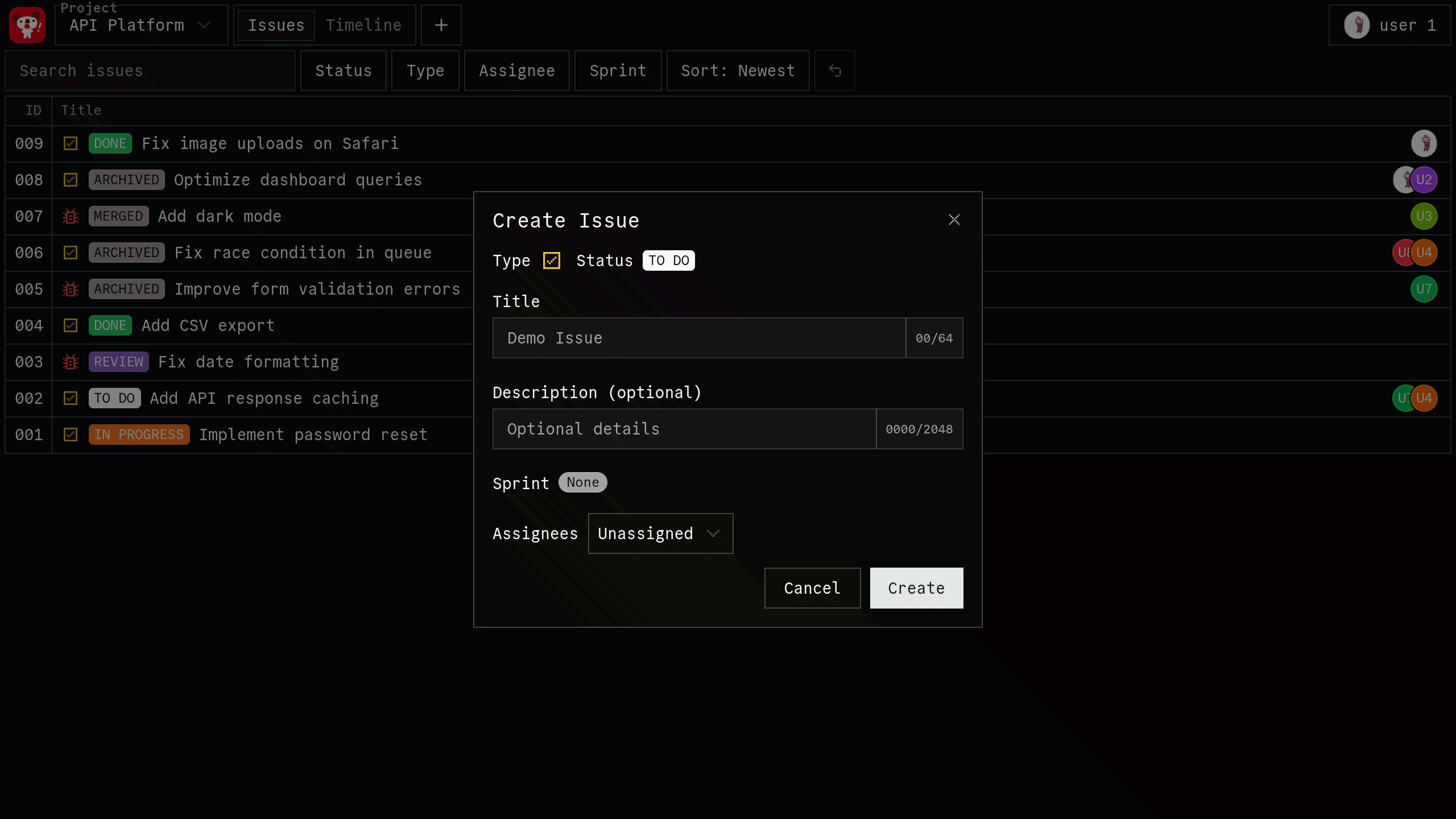Toggle the Type task icon in dialog
1456x819 pixels.
coord(551,260)
